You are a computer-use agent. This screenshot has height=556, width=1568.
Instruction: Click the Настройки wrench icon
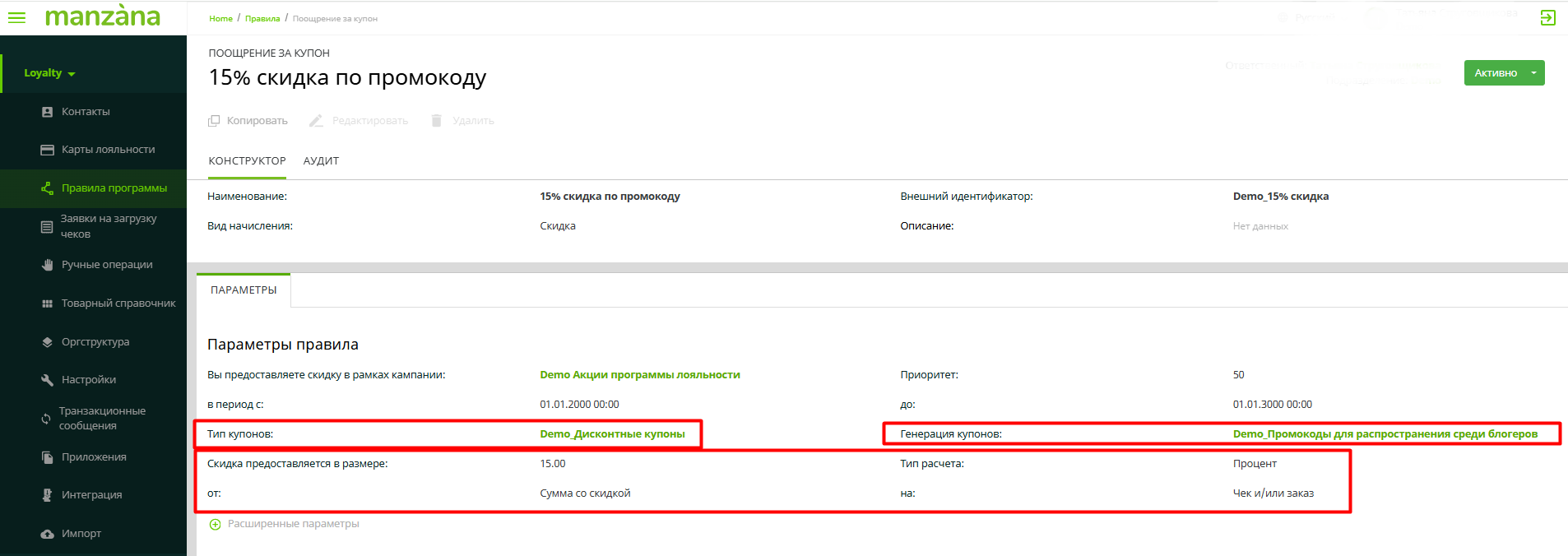[x=47, y=380]
